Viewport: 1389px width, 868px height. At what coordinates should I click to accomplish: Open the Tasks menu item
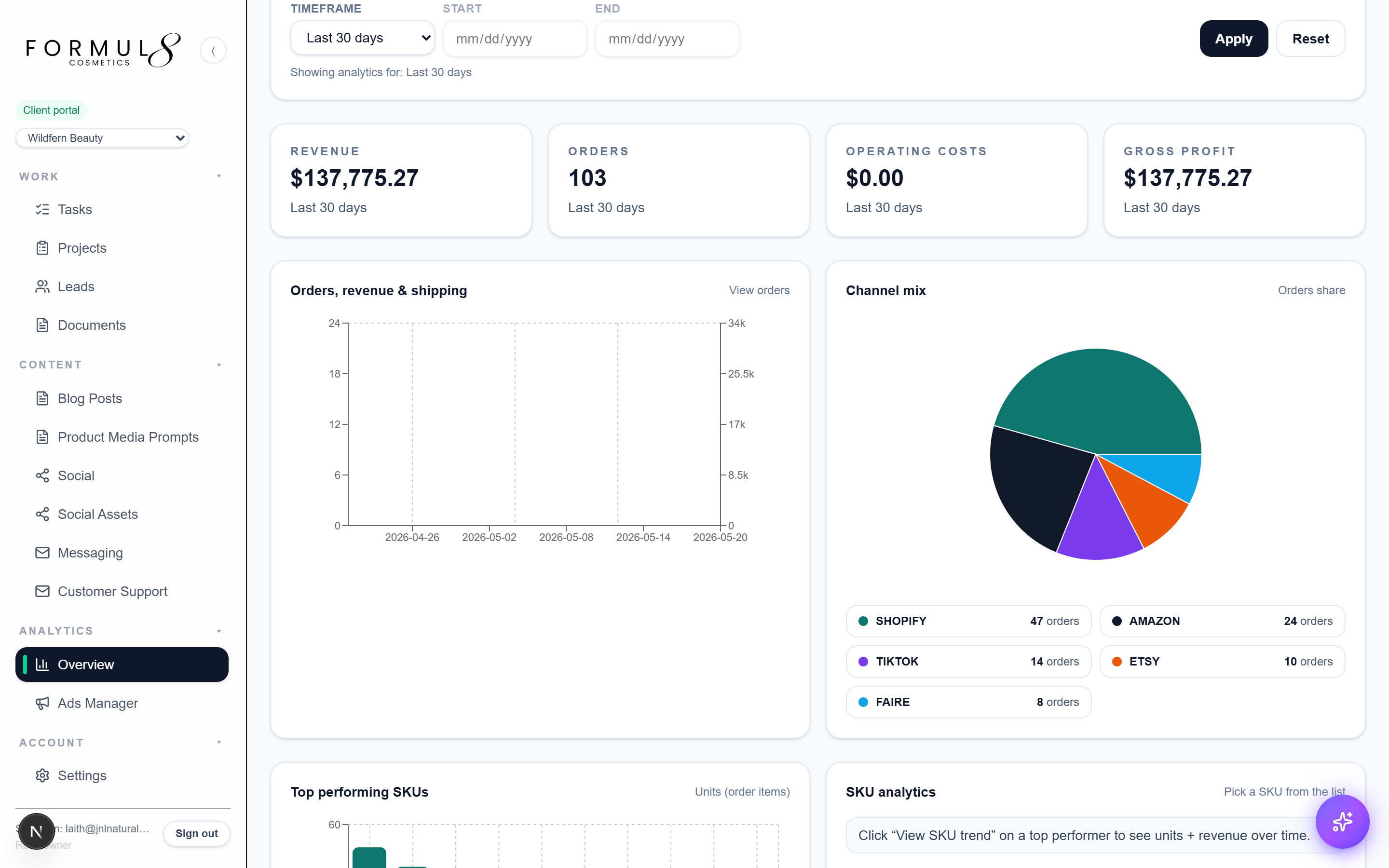click(x=122, y=210)
